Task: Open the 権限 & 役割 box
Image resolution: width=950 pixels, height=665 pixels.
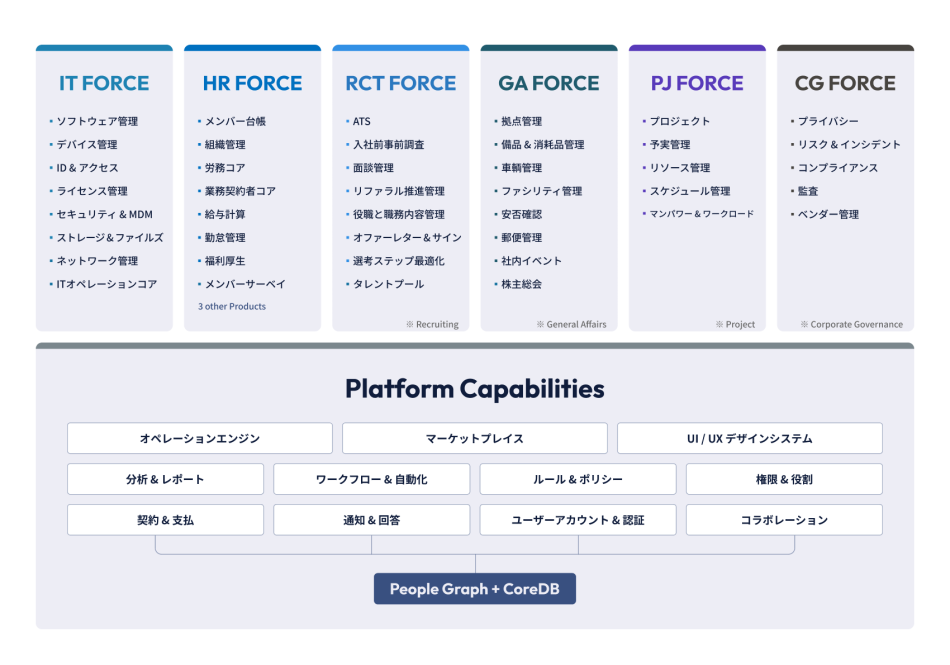Action: click(x=784, y=479)
